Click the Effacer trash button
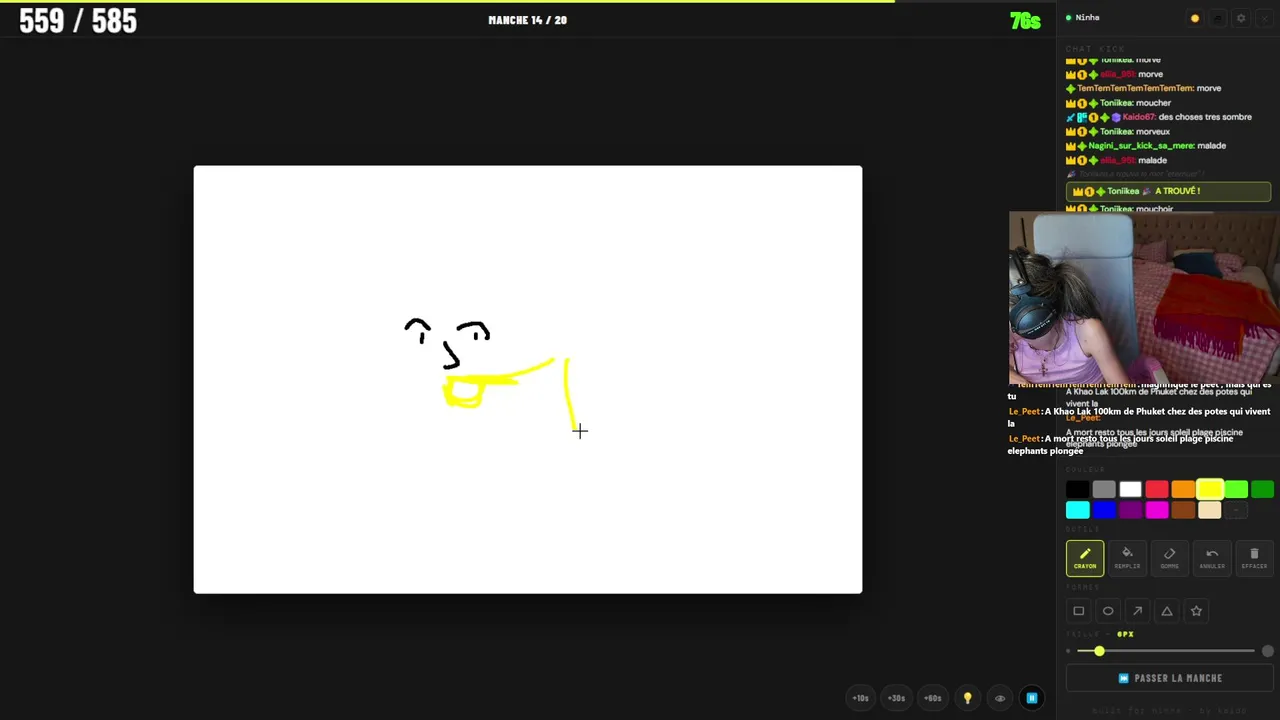Viewport: 1280px width, 720px height. coord(1254,558)
